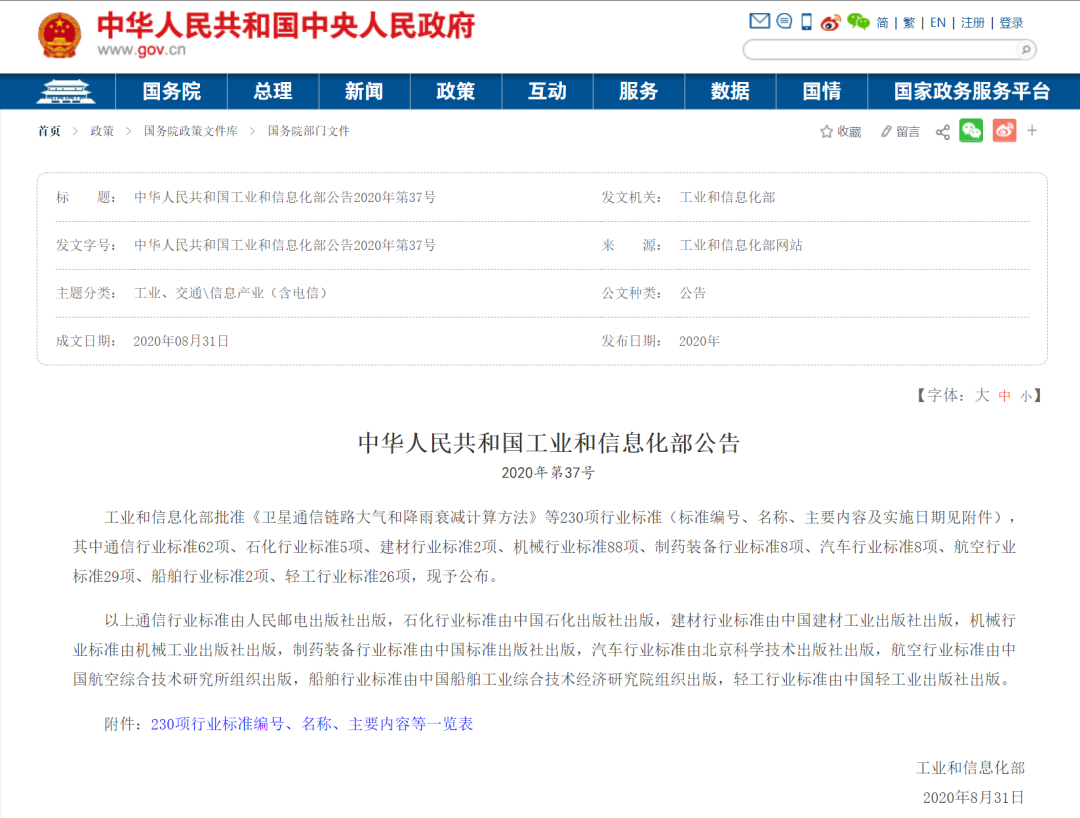Viewport: 1080px width, 818px height.
Task: Open the 互动 menu
Action: [547, 92]
